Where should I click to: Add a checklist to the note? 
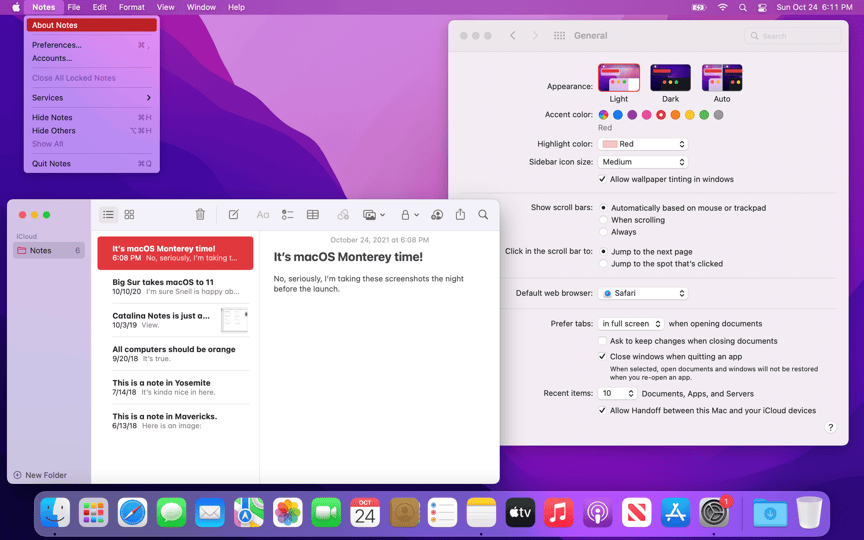point(288,214)
